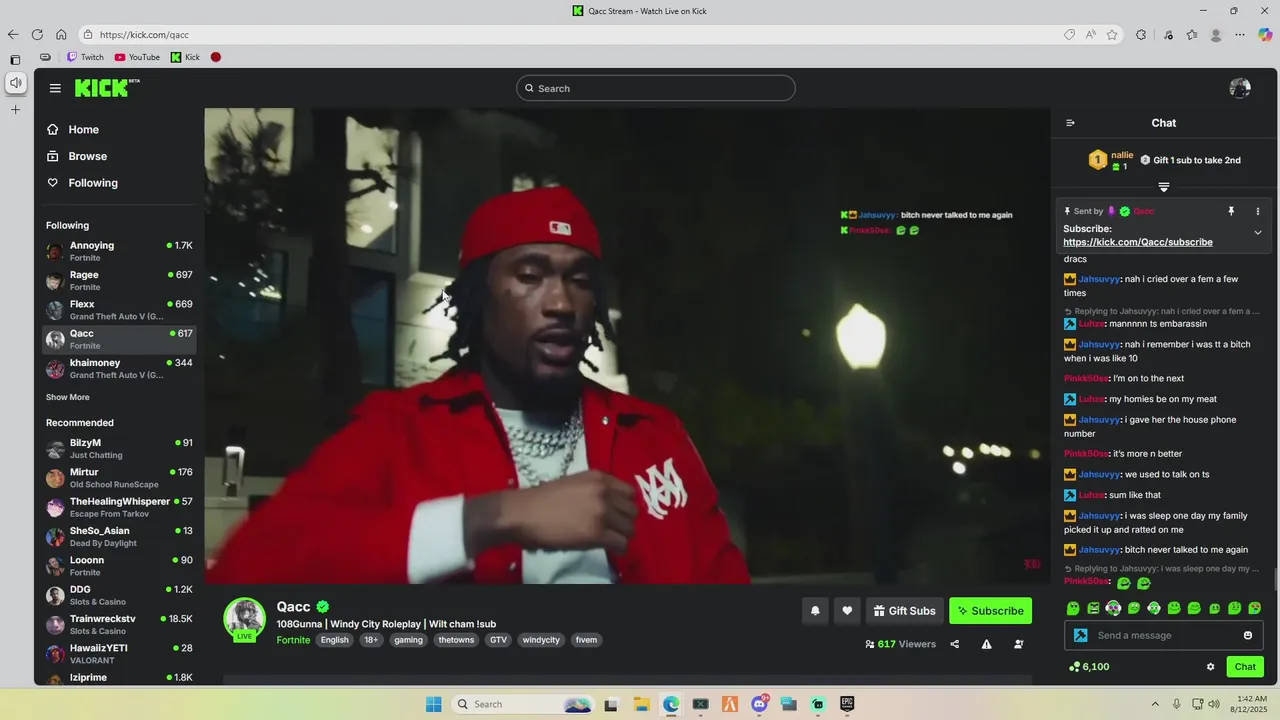Click the Gift Subs button
The image size is (1280, 720).
[904, 611]
